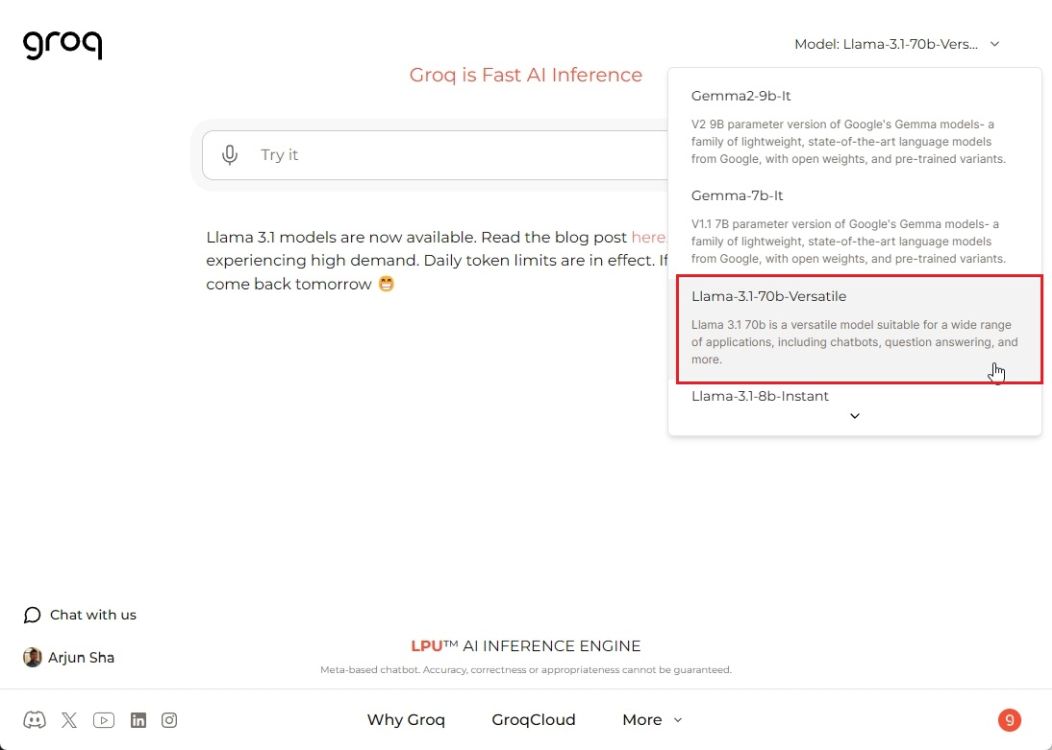
Task: Follow the blog post 'here' link
Action: click(648, 237)
